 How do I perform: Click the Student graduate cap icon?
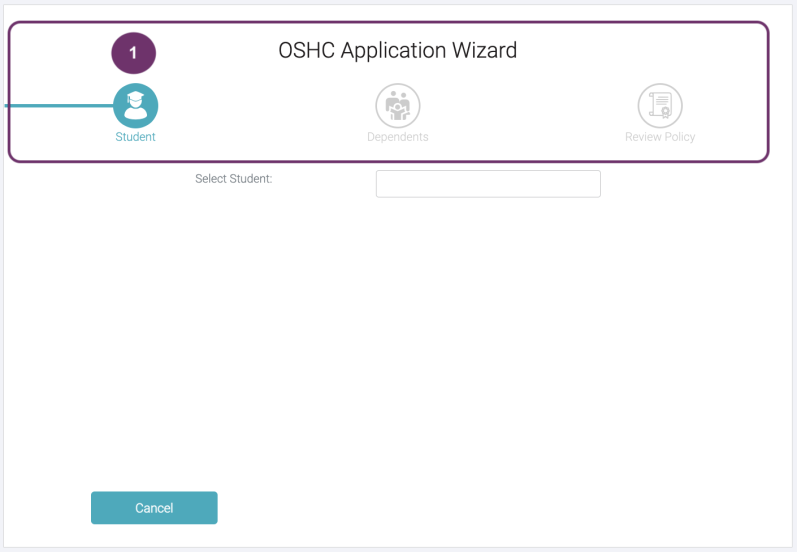[x=135, y=105]
